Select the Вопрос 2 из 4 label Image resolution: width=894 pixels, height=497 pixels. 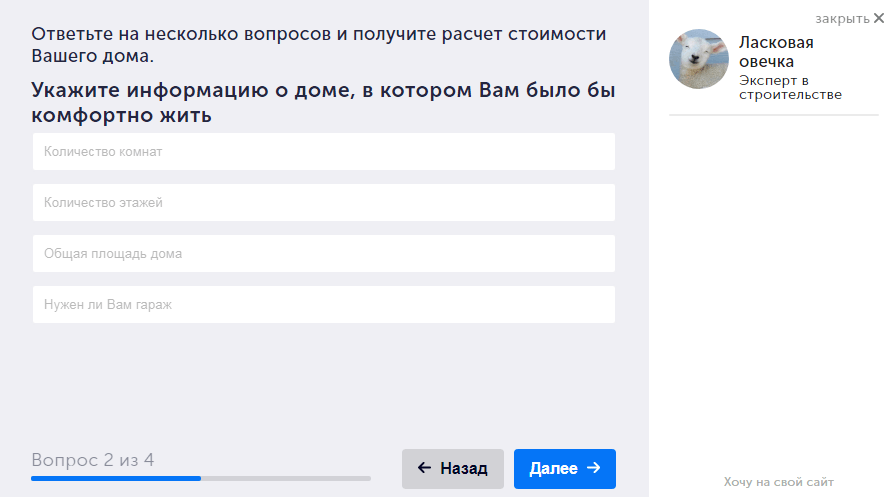coord(92,459)
